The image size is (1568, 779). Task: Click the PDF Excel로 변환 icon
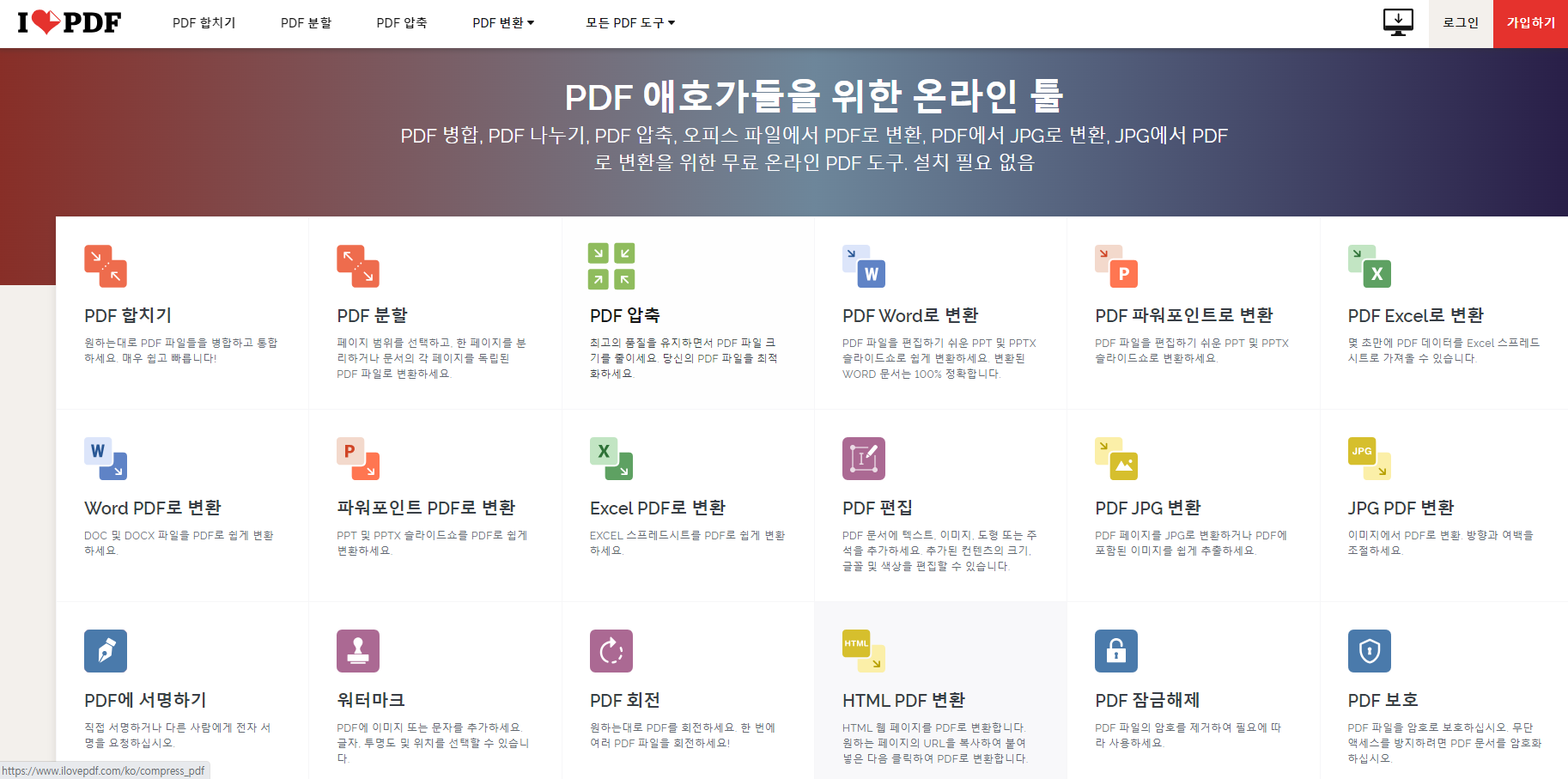1370,266
